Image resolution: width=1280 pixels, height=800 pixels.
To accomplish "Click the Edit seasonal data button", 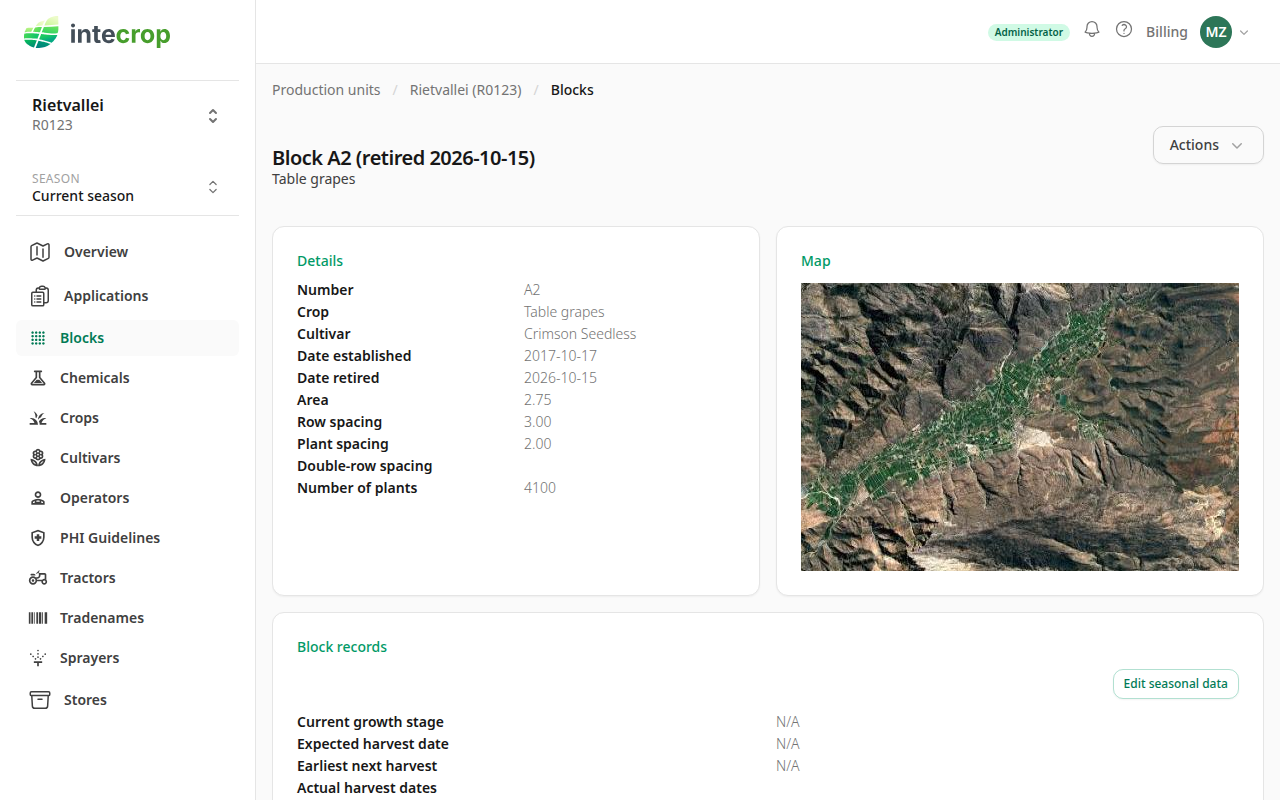I will [1176, 684].
